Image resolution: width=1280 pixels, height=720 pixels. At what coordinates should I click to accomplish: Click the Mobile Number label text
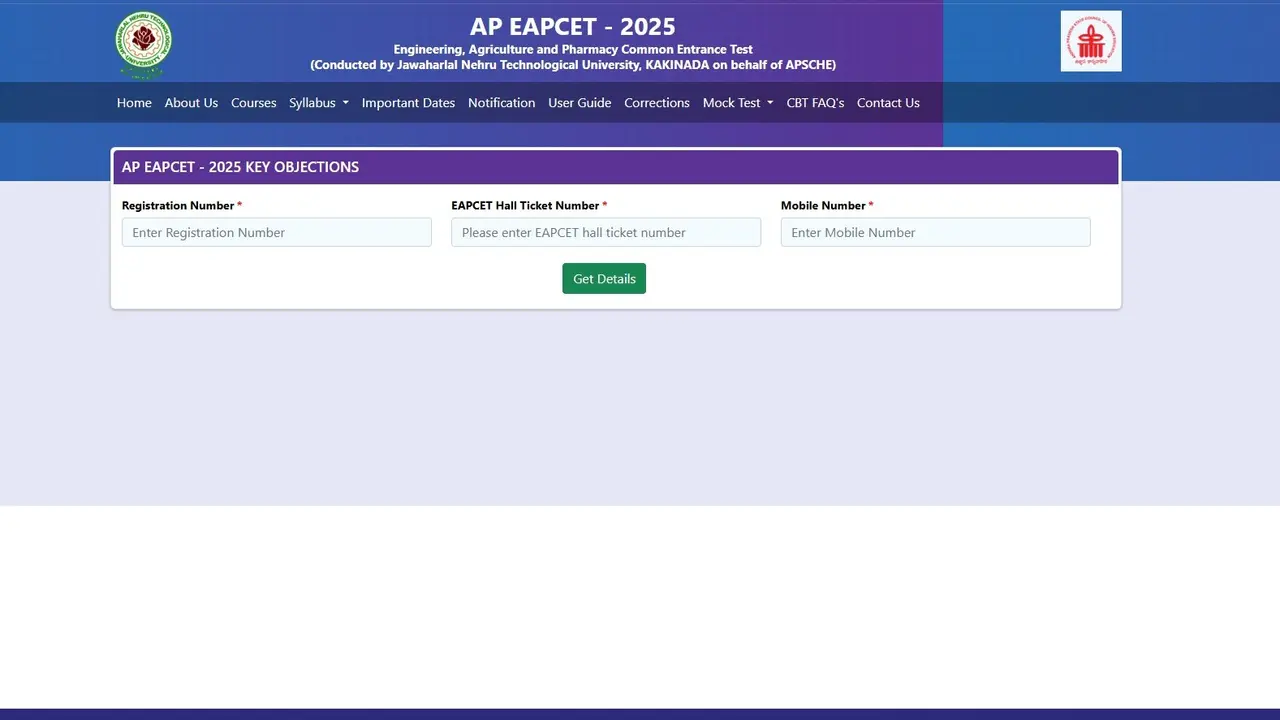[822, 205]
